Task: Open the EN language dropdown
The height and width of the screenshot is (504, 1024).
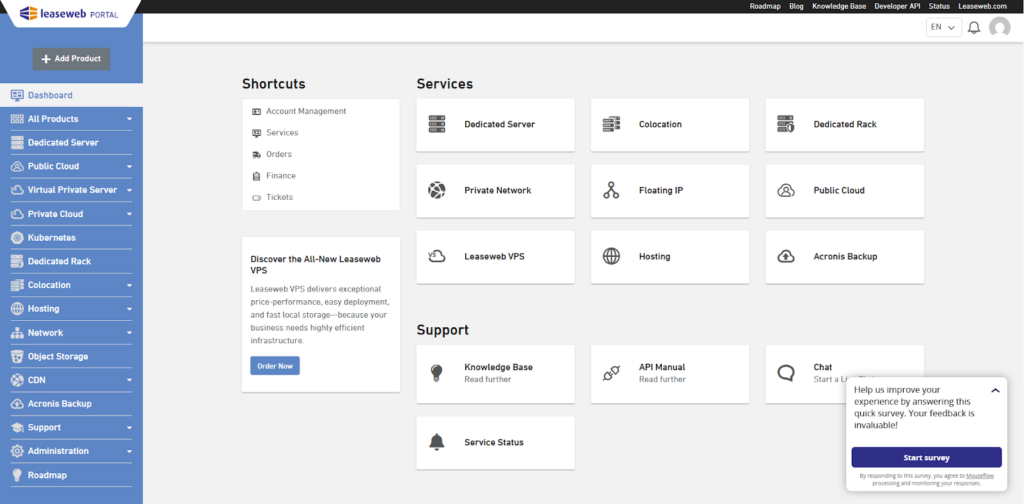Action: (944, 27)
